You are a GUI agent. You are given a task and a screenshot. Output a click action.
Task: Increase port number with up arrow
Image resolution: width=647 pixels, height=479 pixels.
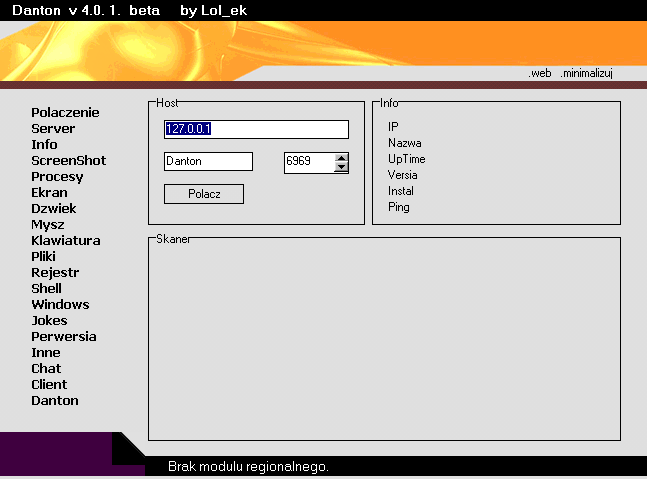click(341, 157)
